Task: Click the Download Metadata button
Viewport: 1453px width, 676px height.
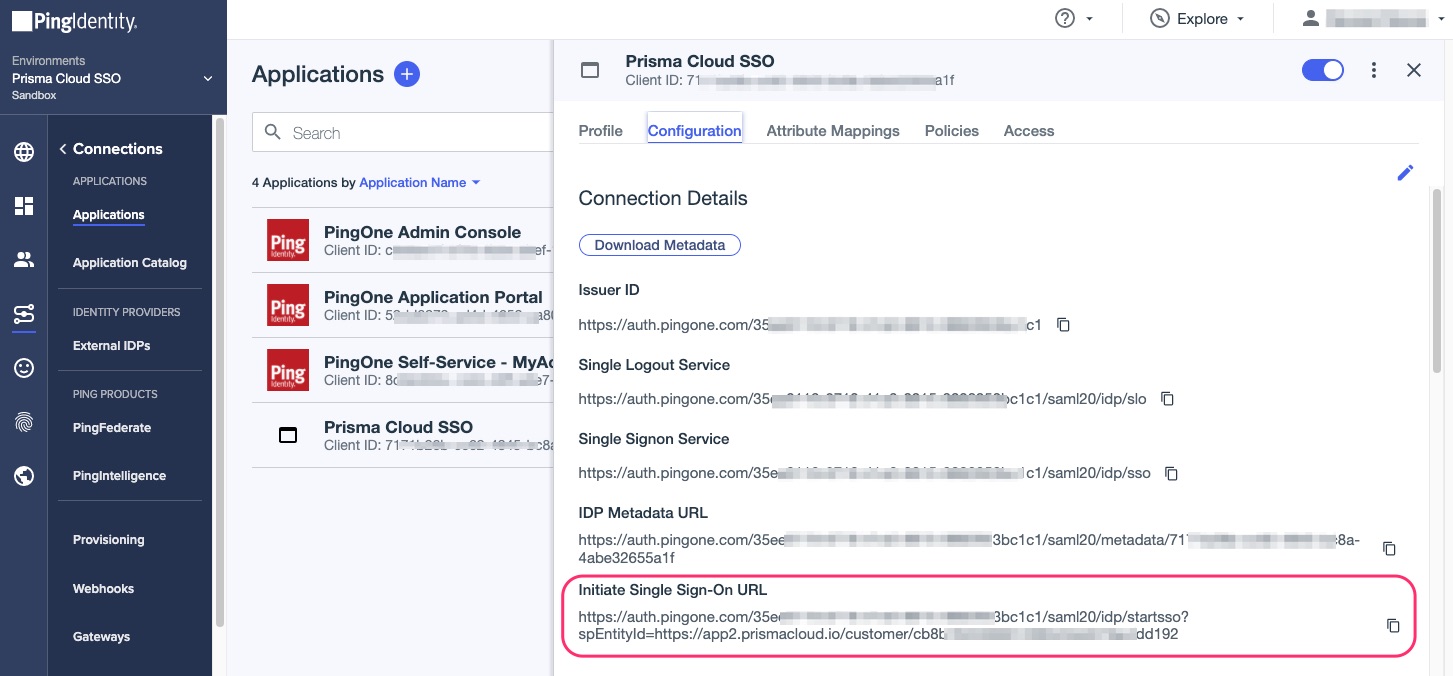Action: [x=659, y=245]
